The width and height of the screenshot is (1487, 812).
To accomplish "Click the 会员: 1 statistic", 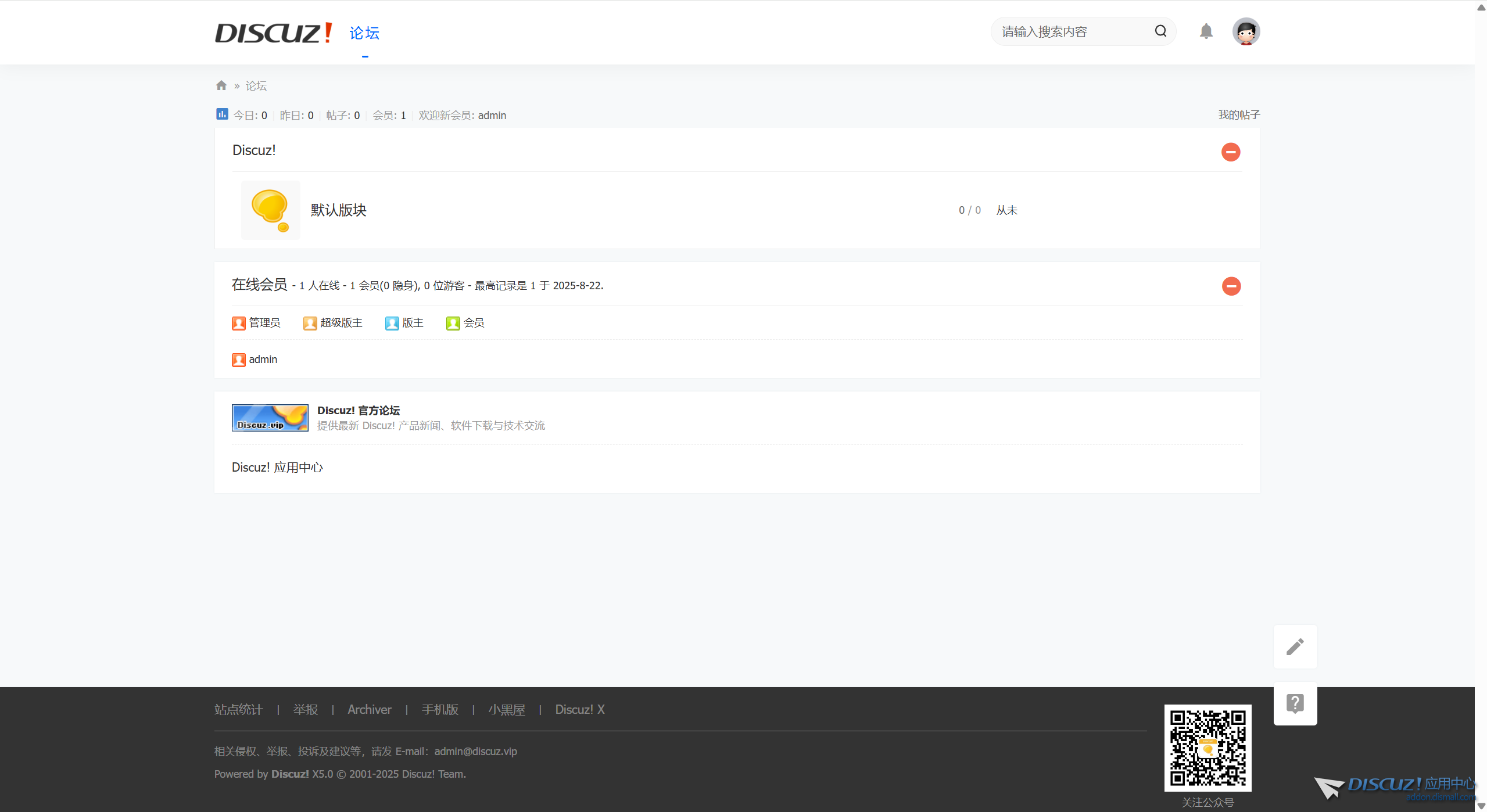I will tap(389, 116).
